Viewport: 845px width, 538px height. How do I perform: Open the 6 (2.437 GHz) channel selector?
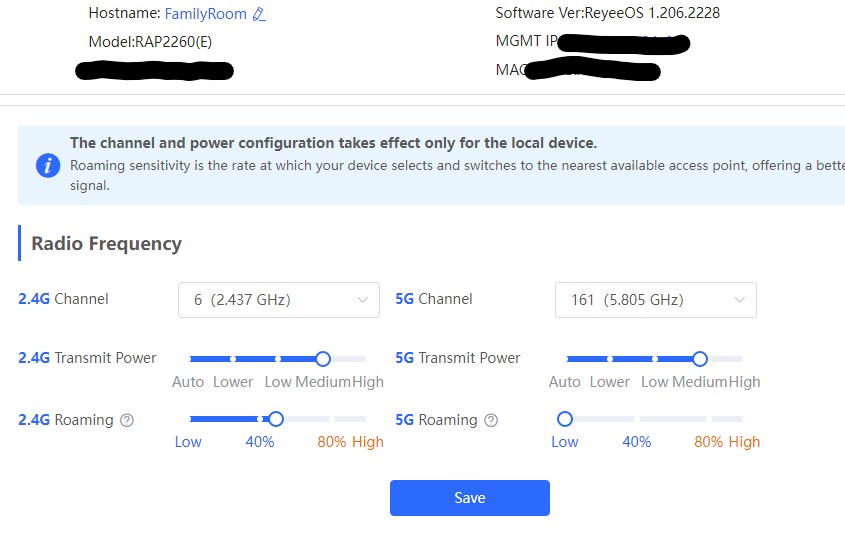coord(279,300)
